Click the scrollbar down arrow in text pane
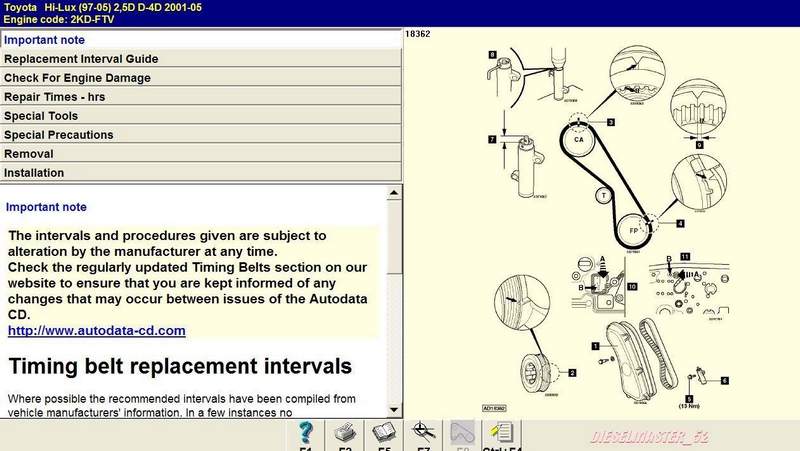This screenshot has width=800, height=451. pyautogui.click(x=394, y=410)
